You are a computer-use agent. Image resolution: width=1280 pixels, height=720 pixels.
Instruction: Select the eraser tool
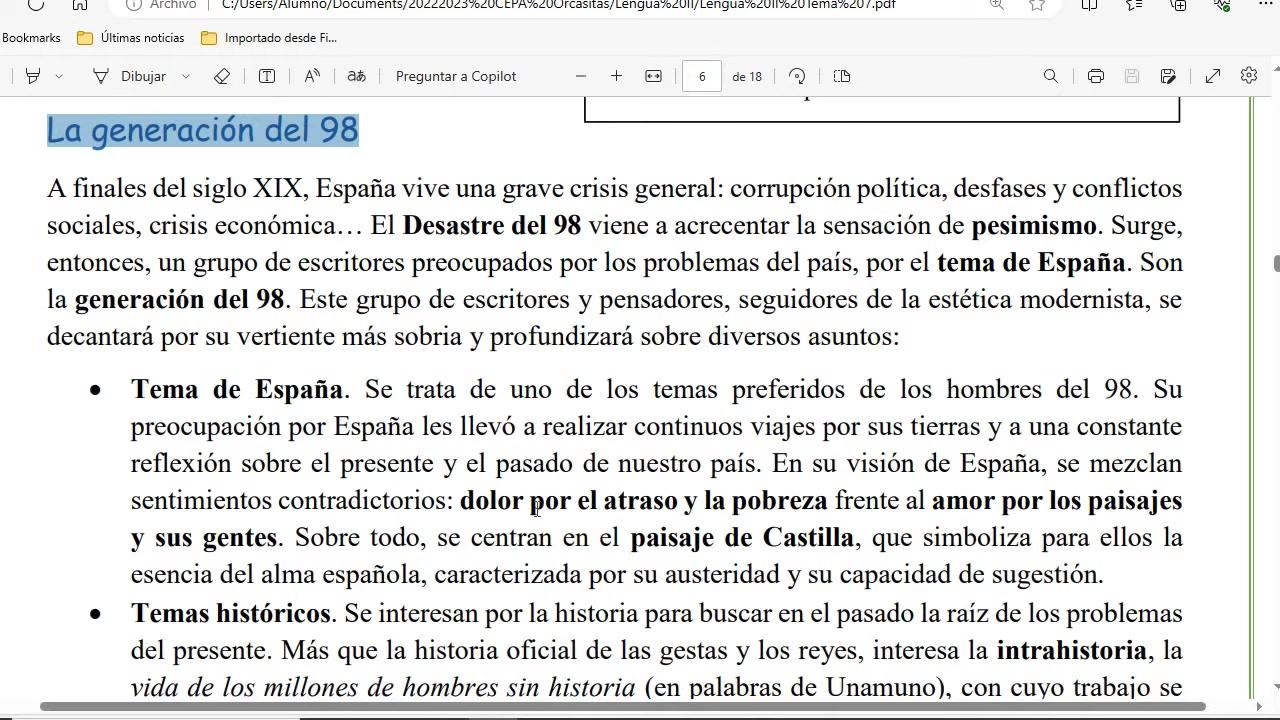222,76
